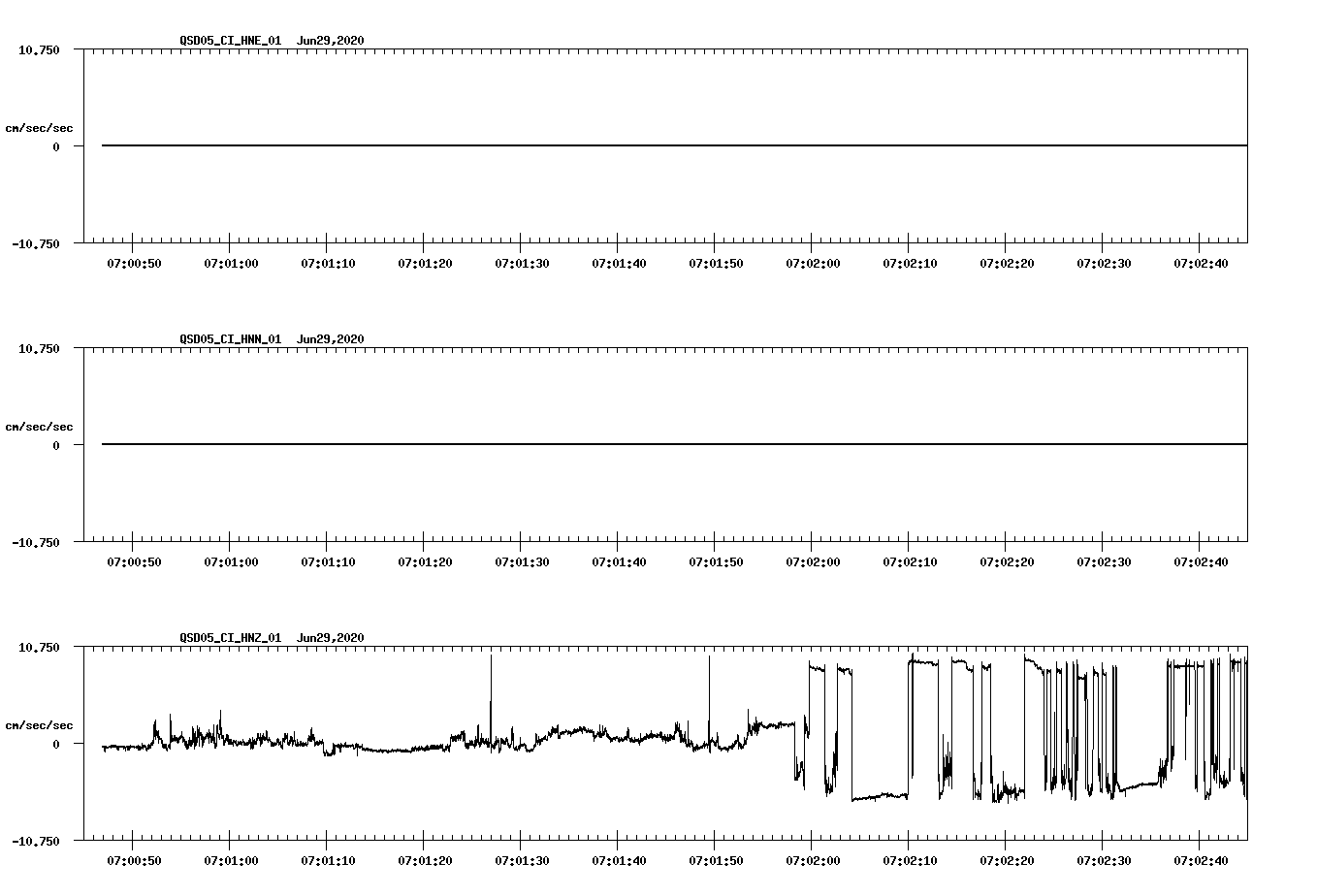Click 10.750 upper limit on HNN chart

[39, 348]
